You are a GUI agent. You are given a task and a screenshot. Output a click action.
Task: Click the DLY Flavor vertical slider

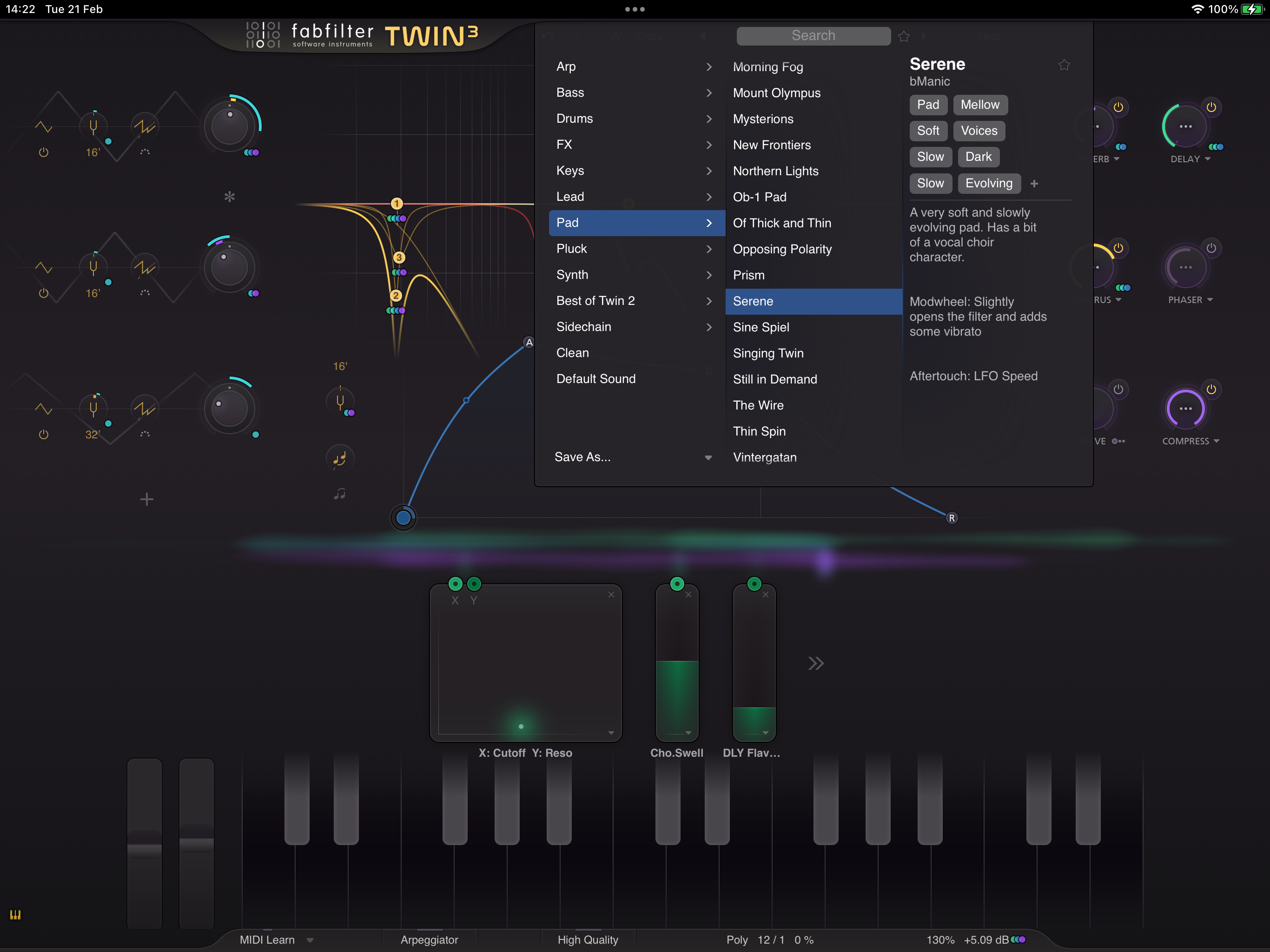(754, 663)
